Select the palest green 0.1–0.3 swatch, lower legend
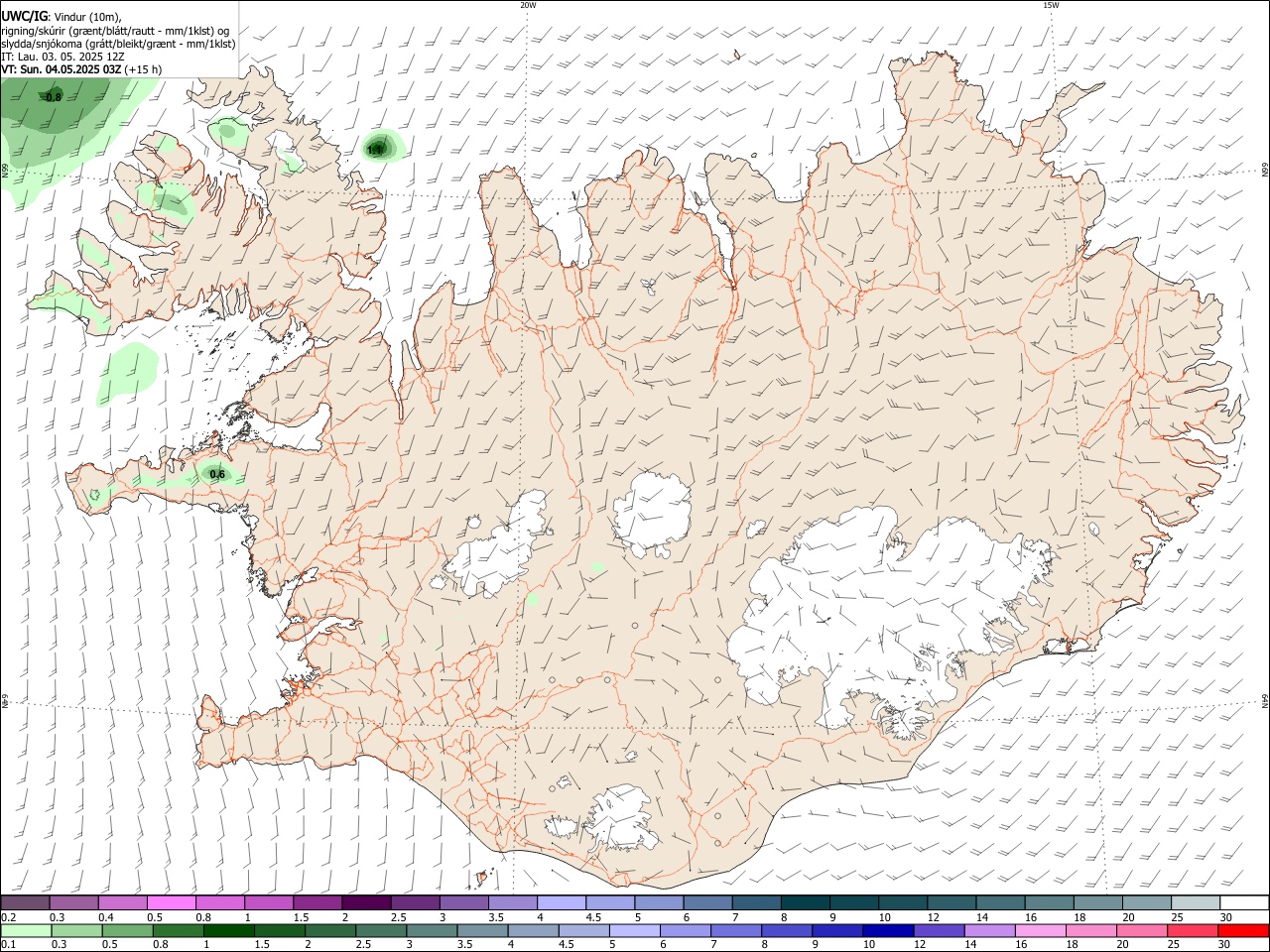Screen dimensions: 1270x952 [26, 930]
